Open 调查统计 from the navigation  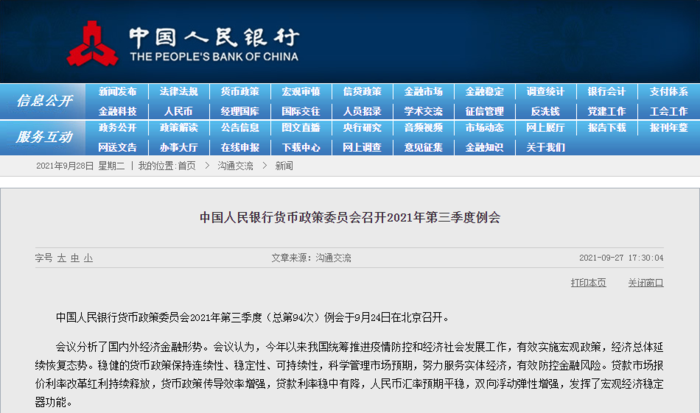tap(546, 92)
